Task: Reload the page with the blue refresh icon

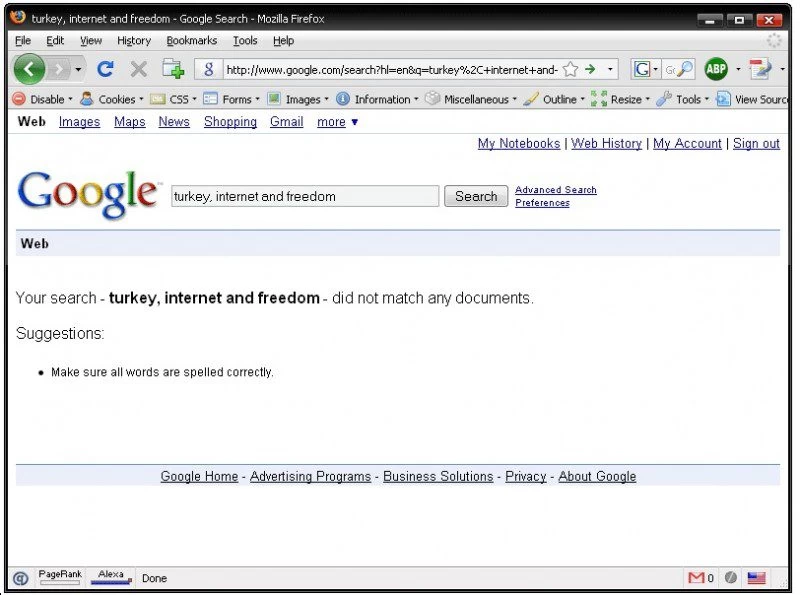Action: [105, 69]
